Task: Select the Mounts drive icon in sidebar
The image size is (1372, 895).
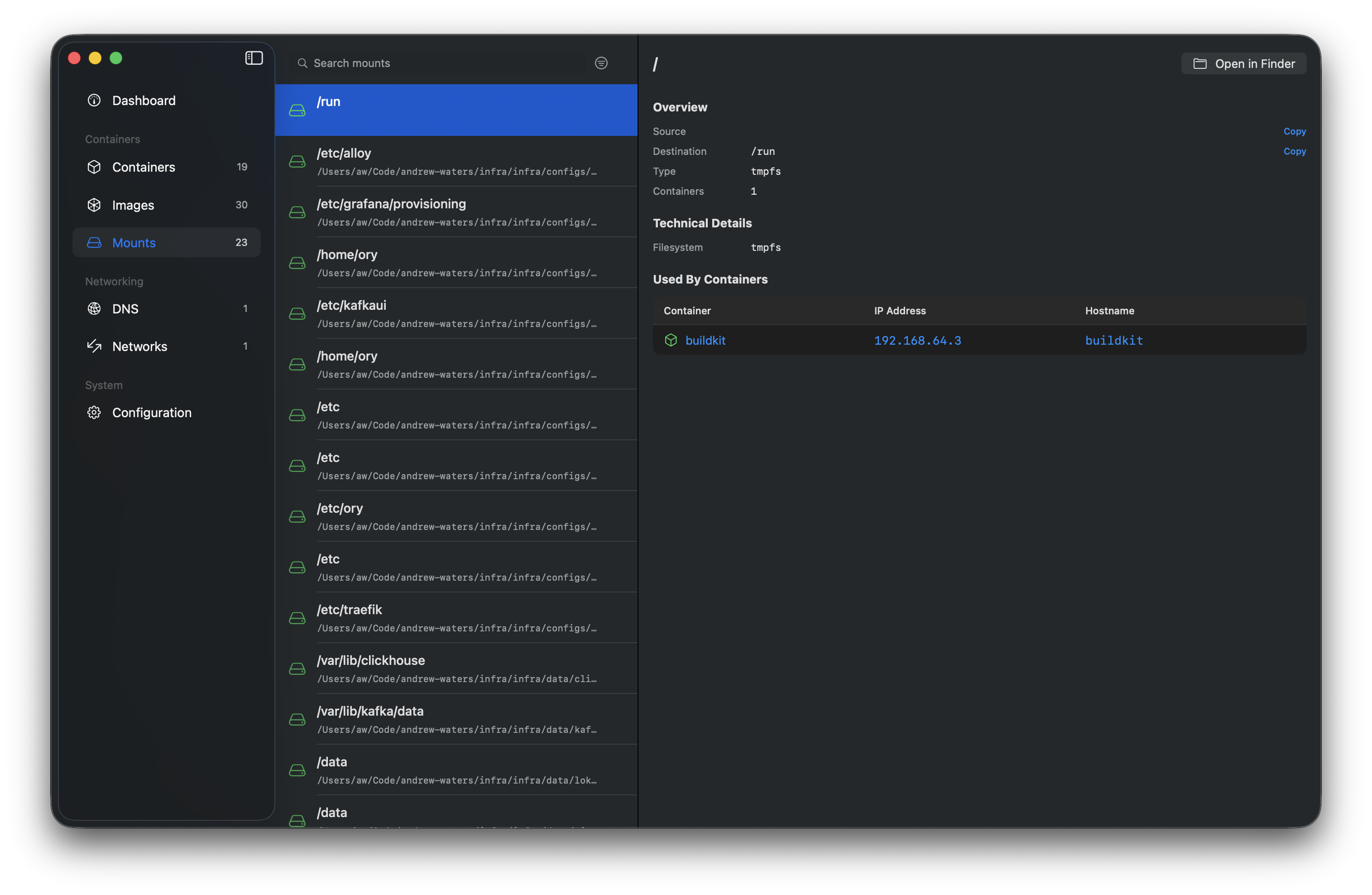Action: click(x=94, y=243)
